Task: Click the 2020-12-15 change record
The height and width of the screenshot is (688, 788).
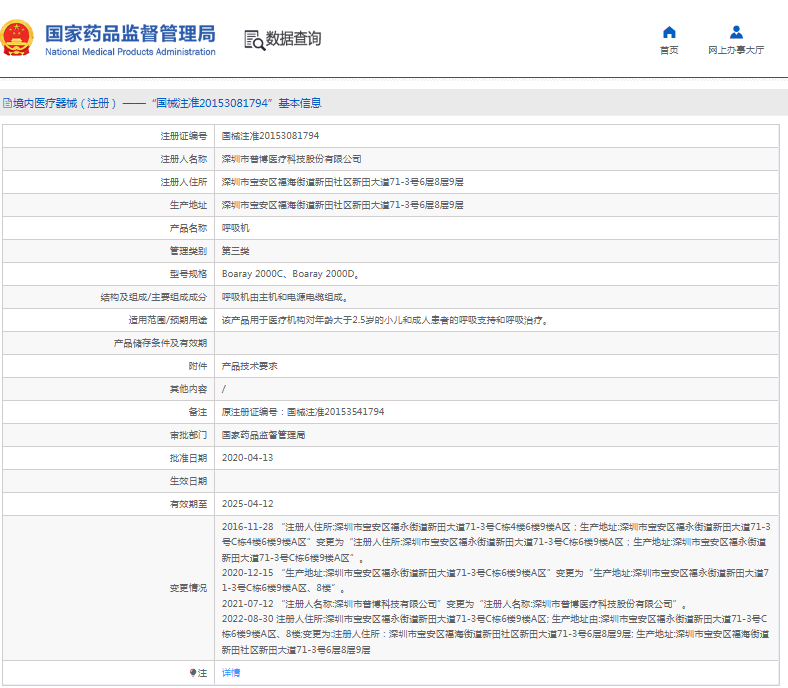Action: click(x=496, y=580)
